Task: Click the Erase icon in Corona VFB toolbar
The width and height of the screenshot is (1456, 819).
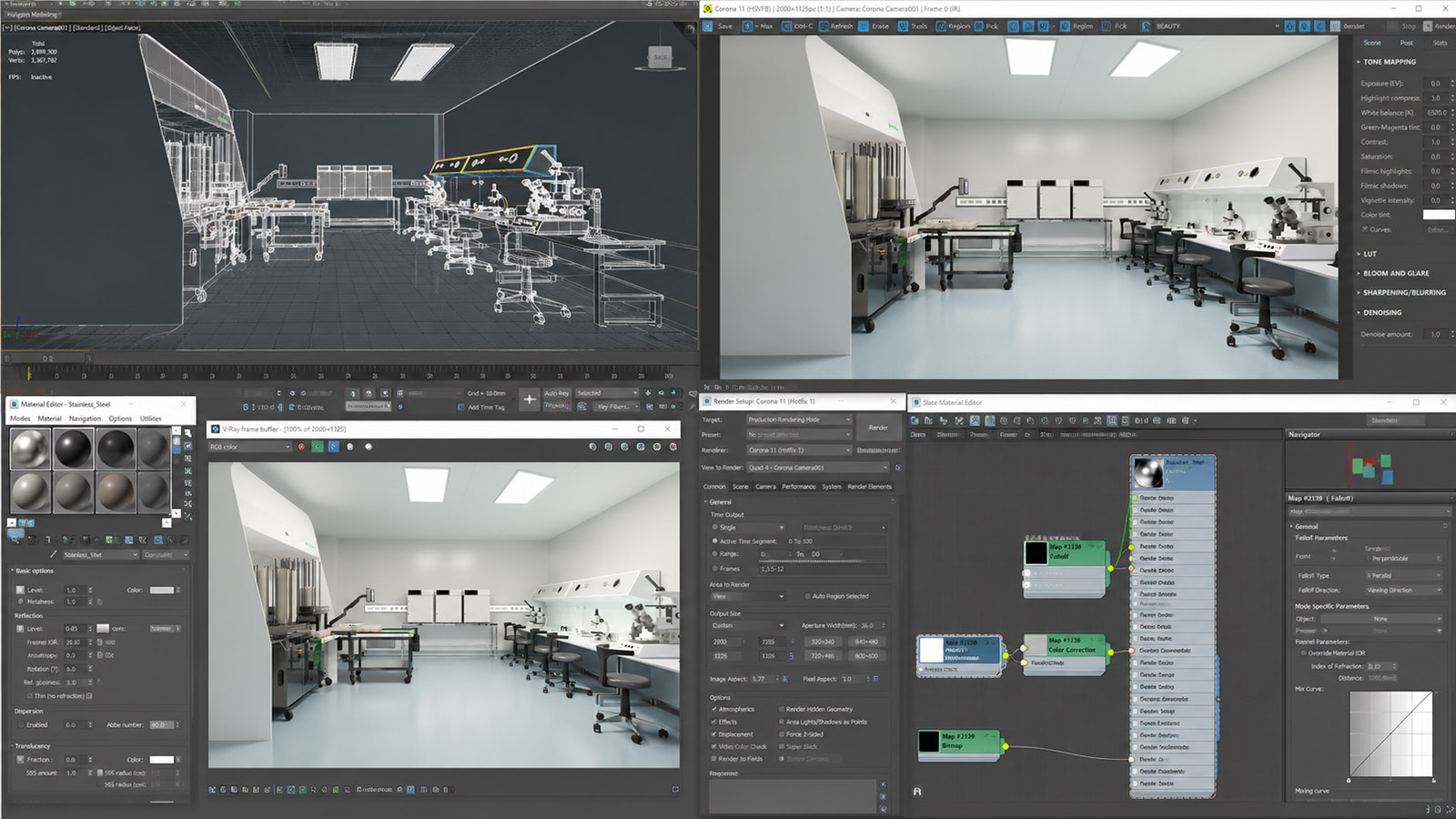Action: coord(864,26)
